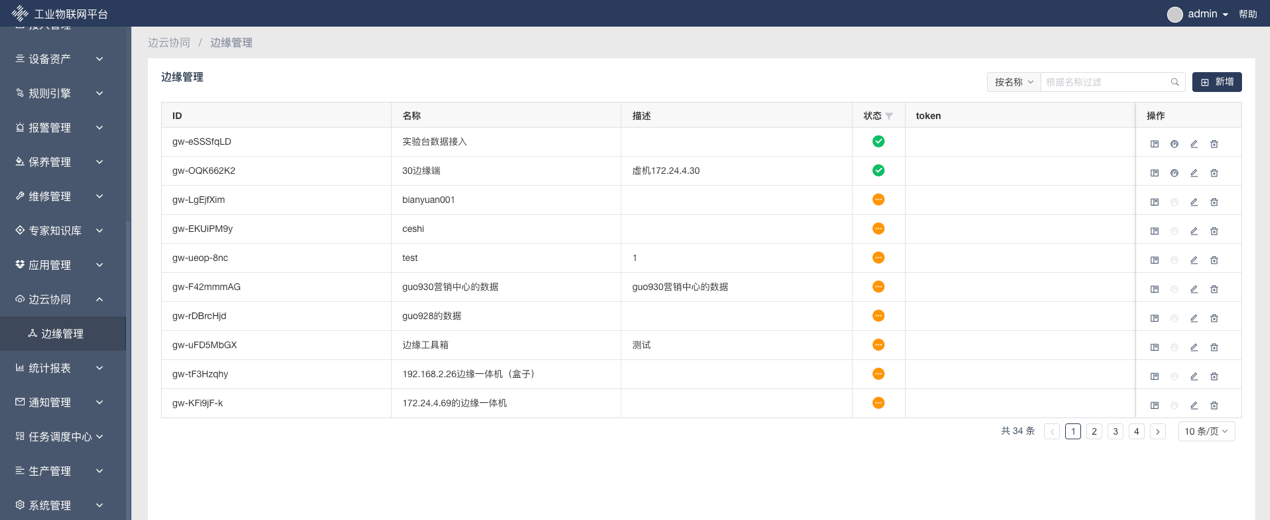The height and width of the screenshot is (520, 1270).
Task: Click the green status icon for 实验台数据接入
Action: 878,142
